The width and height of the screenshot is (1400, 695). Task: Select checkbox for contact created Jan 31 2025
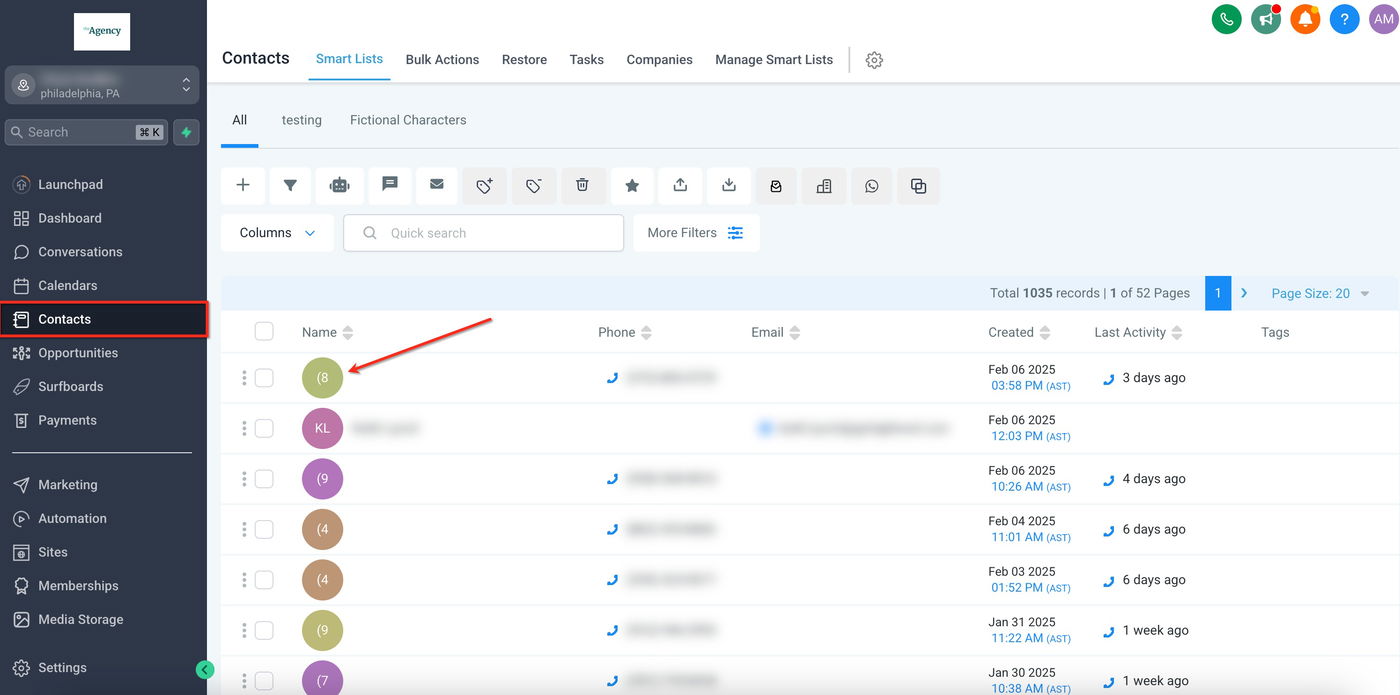pos(264,630)
